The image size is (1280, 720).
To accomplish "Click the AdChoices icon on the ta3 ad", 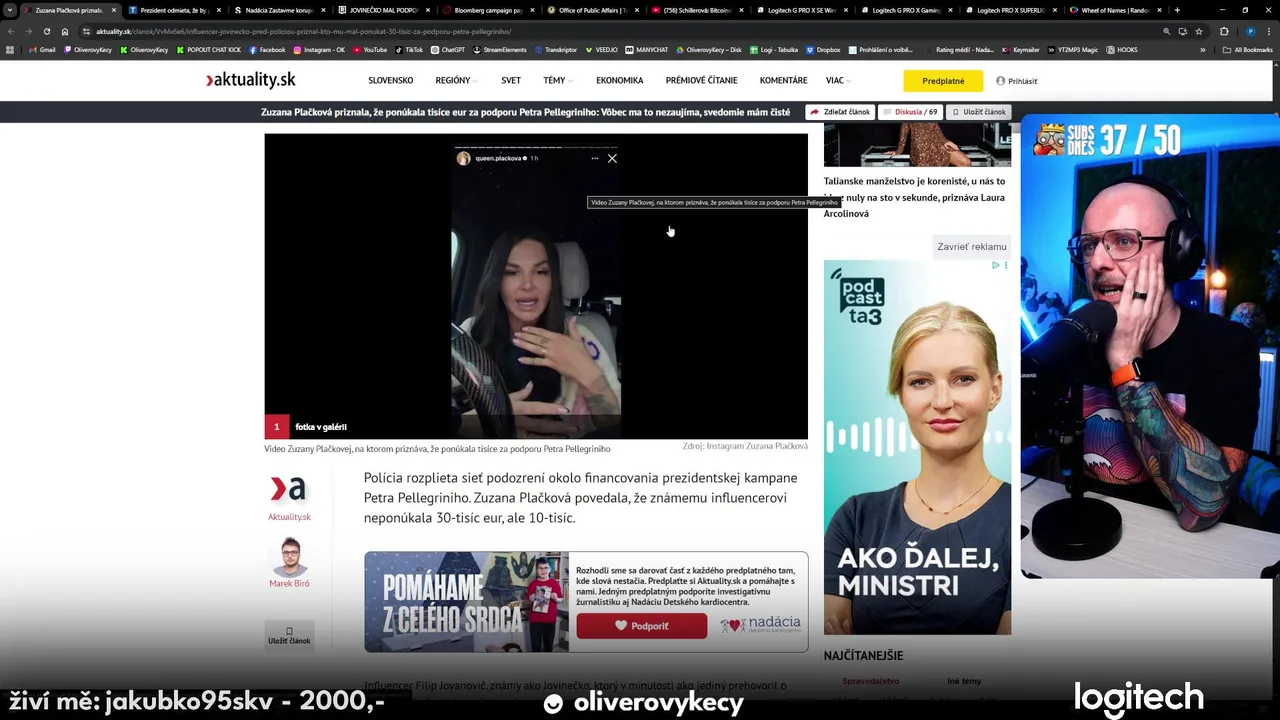I will pos(996,265).
